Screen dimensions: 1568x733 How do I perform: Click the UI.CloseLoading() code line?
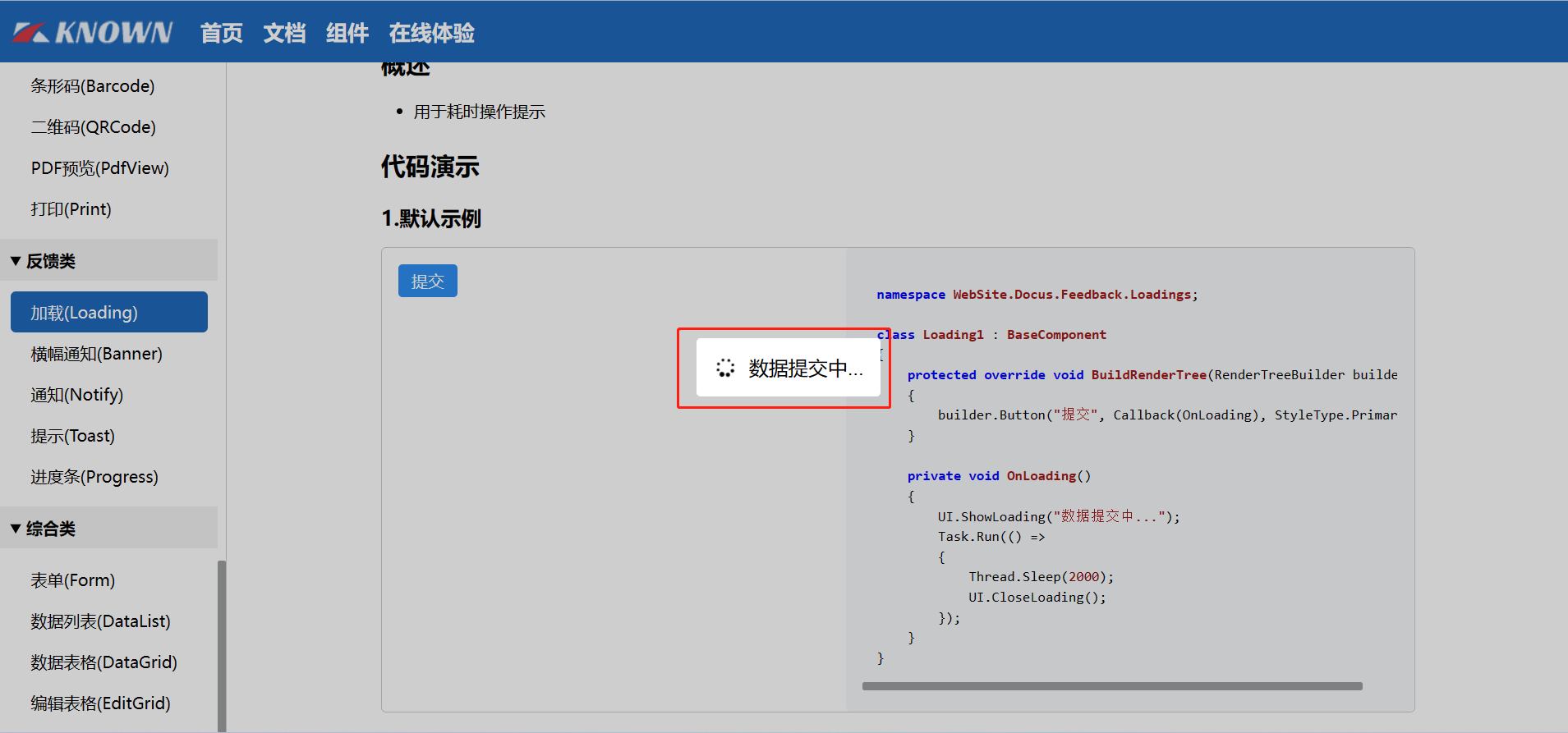point(1037,598)
